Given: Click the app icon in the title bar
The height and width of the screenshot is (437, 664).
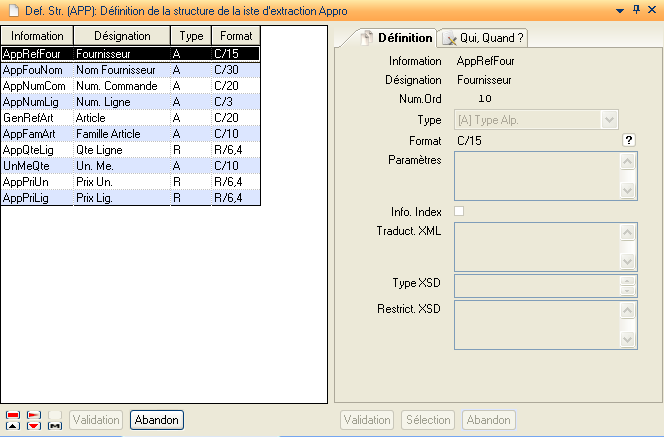Looking at the screenshot, I should (x=11, y=10).
